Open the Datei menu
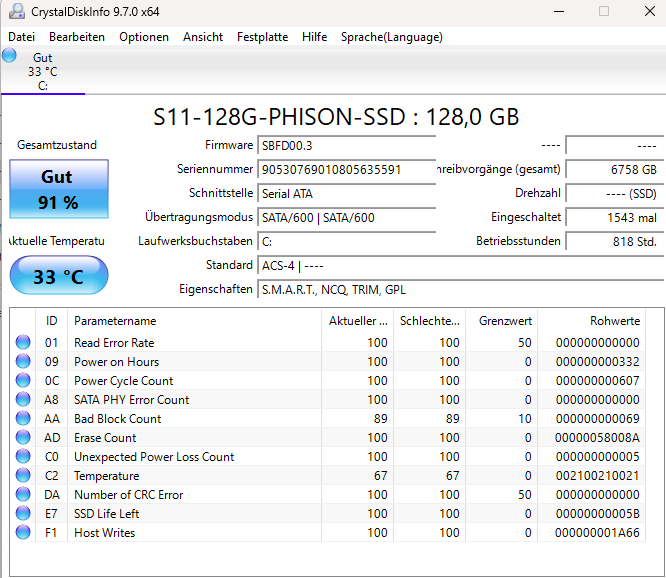This screenshot has width=666, height=578. tap(21, 37)
